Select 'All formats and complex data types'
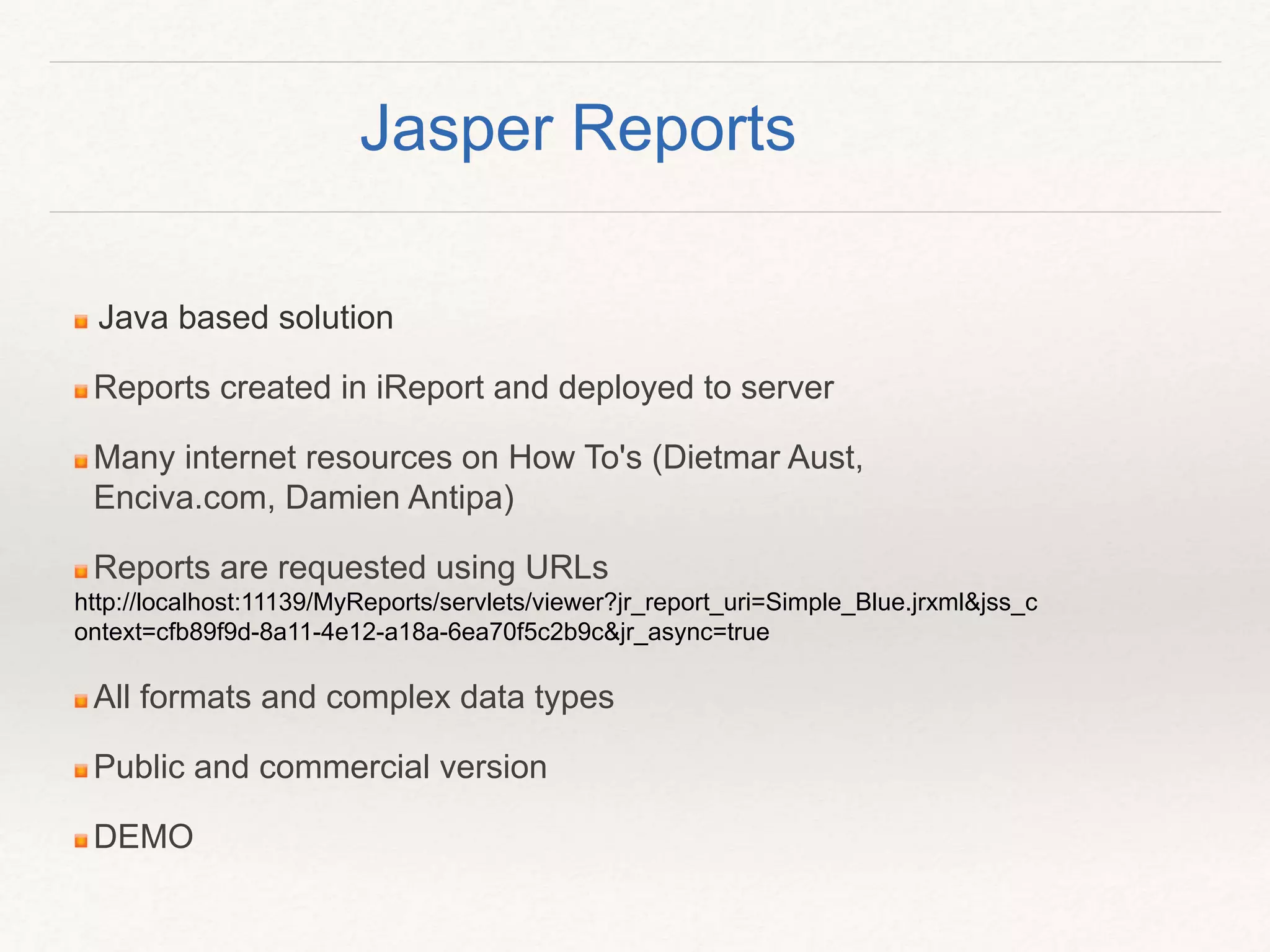 (x=353, y=698)
